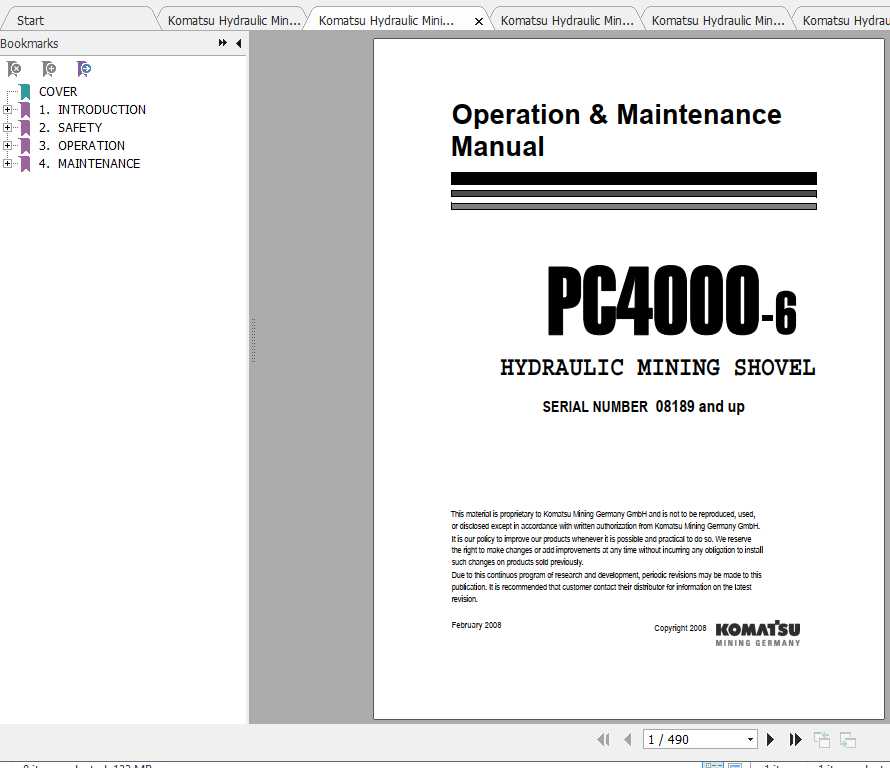
Task: Collapse the Bookmarks panel with left arrow
Action: coord(238,44)
